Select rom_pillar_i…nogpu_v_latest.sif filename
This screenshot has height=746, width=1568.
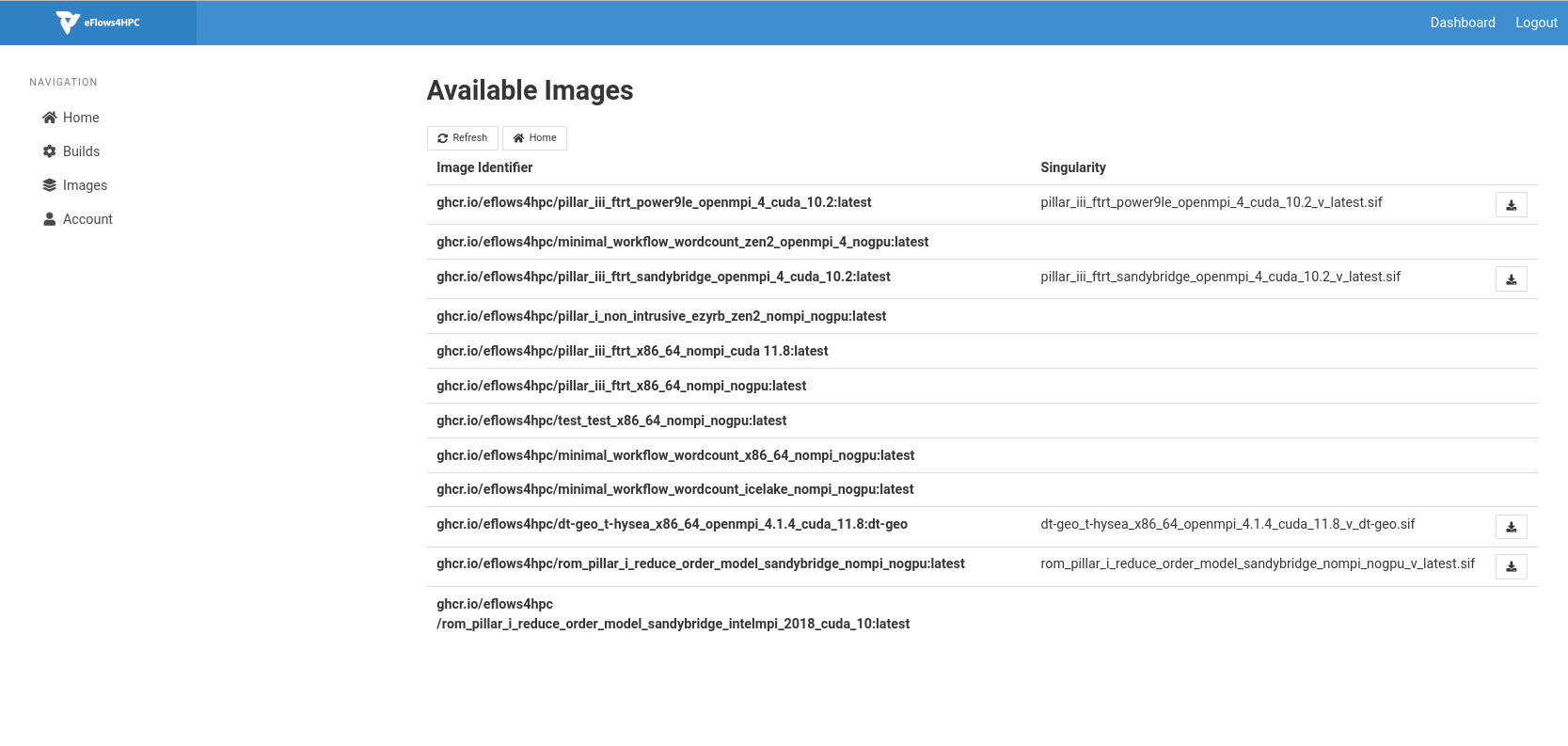pyautogui.click(x=1258, y=563)
